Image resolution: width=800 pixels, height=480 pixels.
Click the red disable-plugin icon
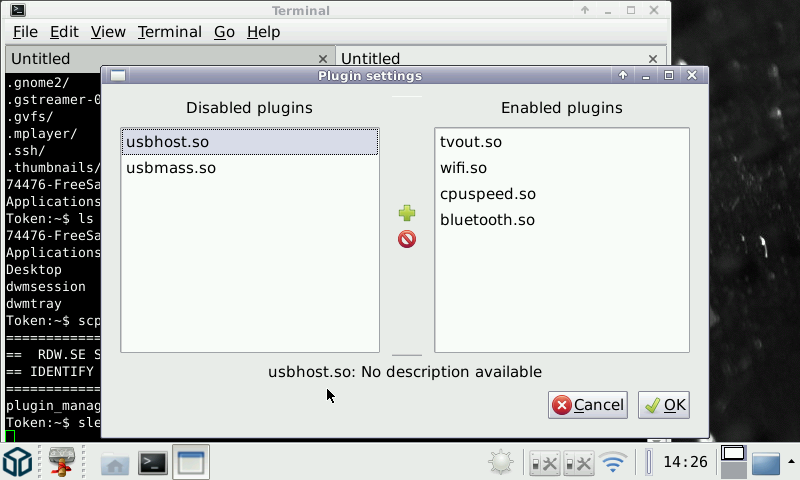[x=407, y=239]
